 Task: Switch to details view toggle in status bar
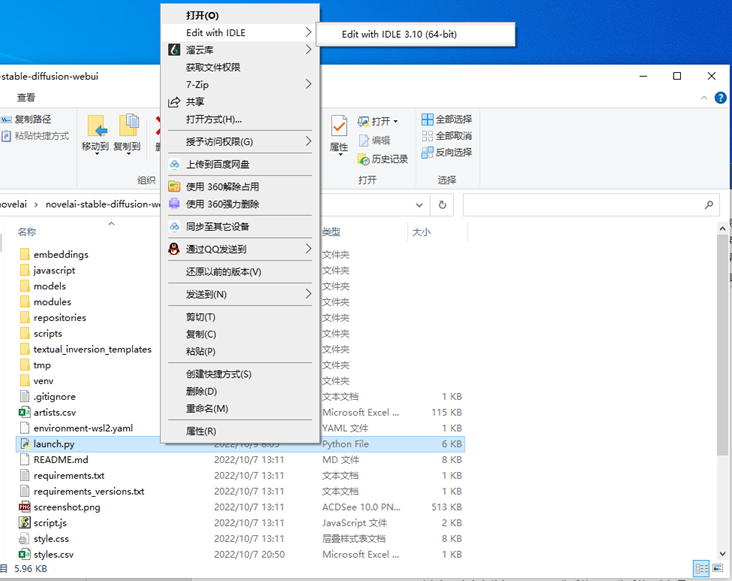tap(701, 568)
